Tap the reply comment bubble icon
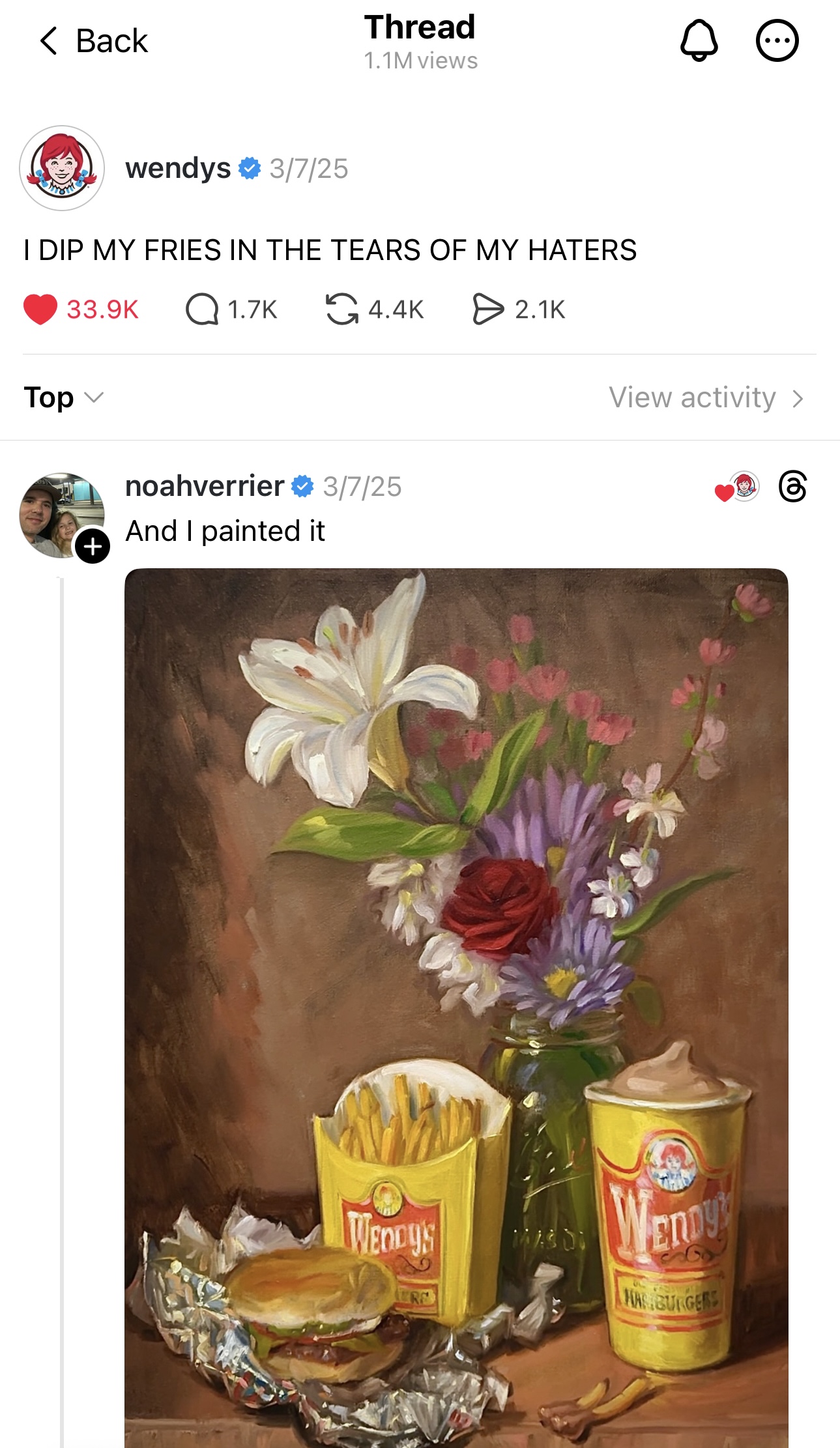Screen dimensions: 840x1448 (202, 309)
